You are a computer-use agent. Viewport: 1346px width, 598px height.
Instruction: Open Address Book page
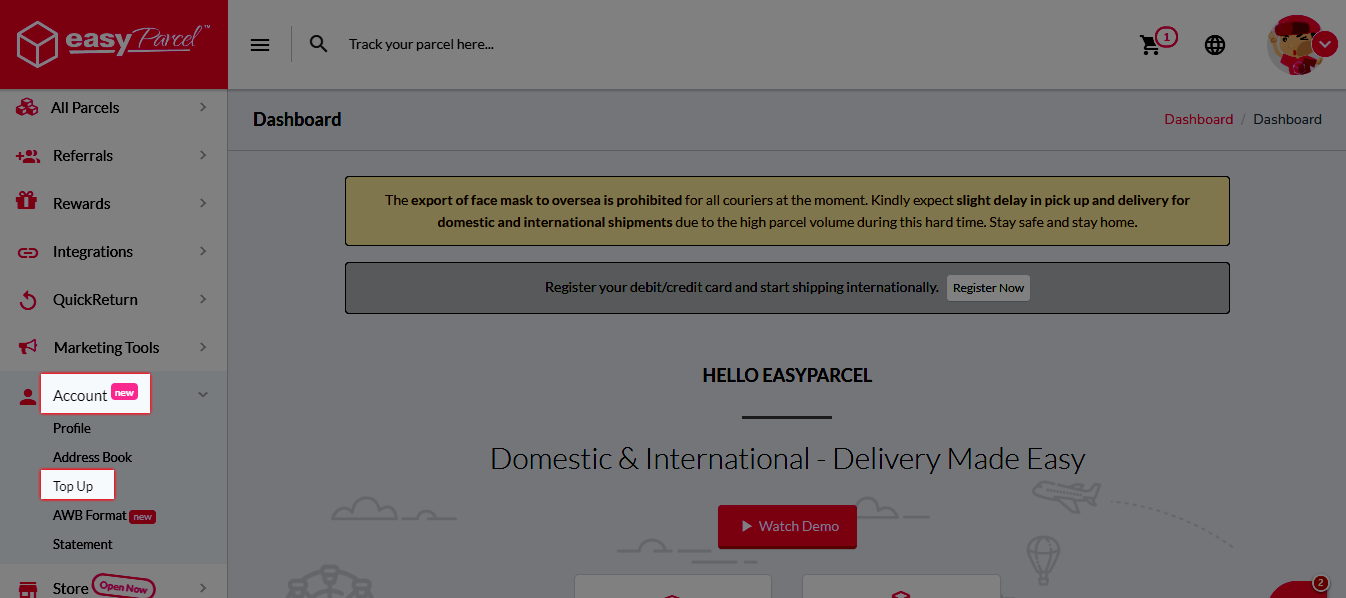[93, 457]
